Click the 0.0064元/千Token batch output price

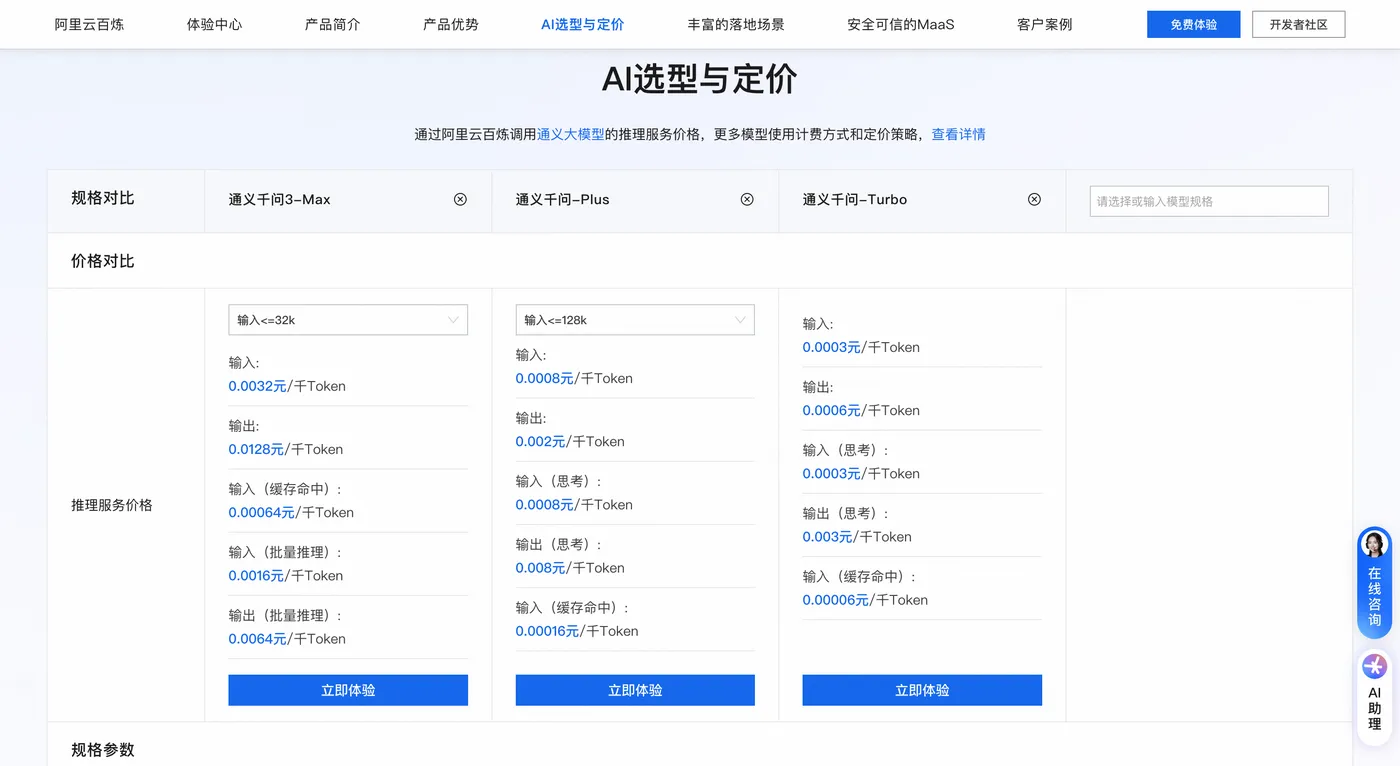pyautogui.click(x=285, y=638)
